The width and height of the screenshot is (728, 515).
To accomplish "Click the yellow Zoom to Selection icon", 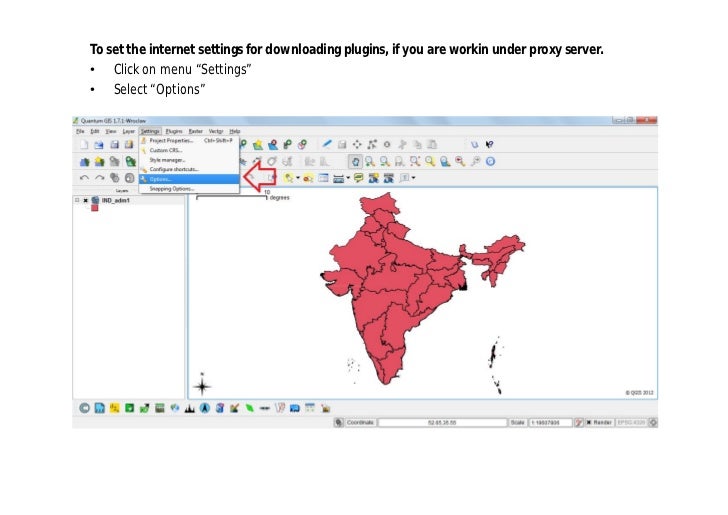I will [x=430, y=161].
